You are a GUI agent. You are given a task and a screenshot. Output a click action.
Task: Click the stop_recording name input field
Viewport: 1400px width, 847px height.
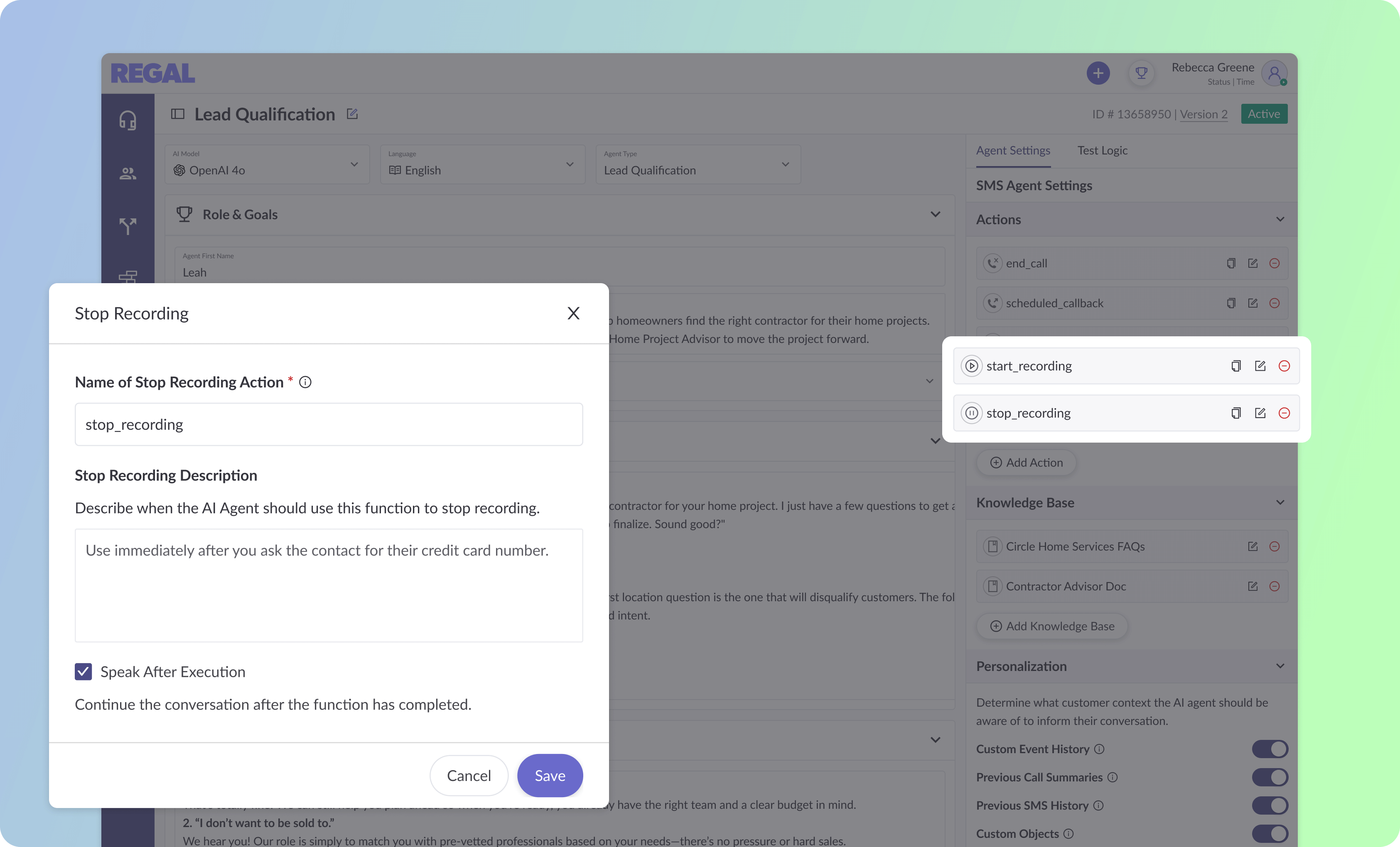coord(329,425)
